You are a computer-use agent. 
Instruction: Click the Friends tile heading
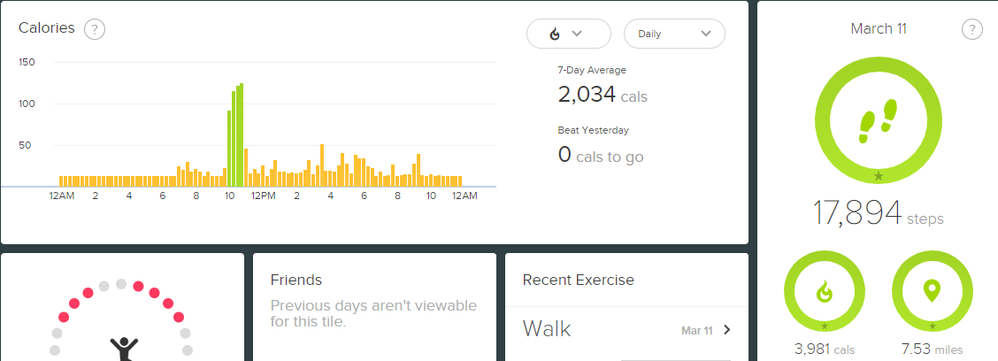296,280
